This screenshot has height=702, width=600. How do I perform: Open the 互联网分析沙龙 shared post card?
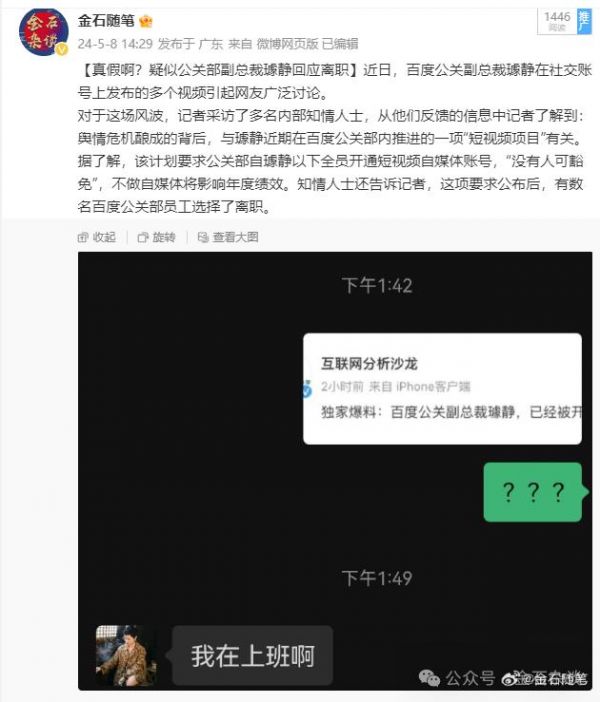(x=442, y=389)
